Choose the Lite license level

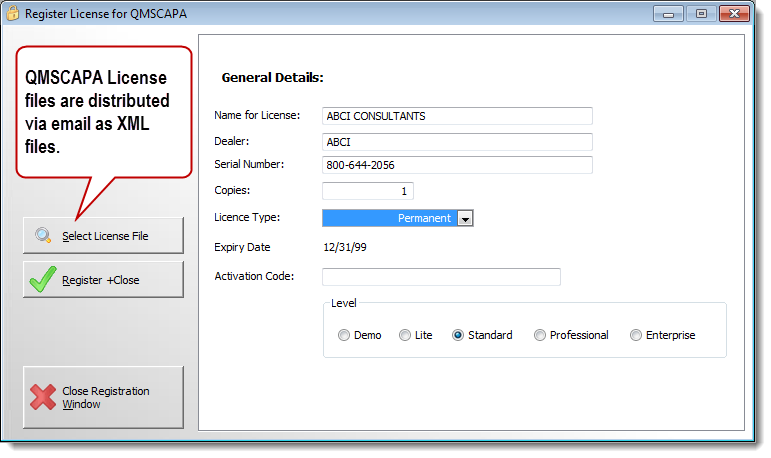(405, 335)
